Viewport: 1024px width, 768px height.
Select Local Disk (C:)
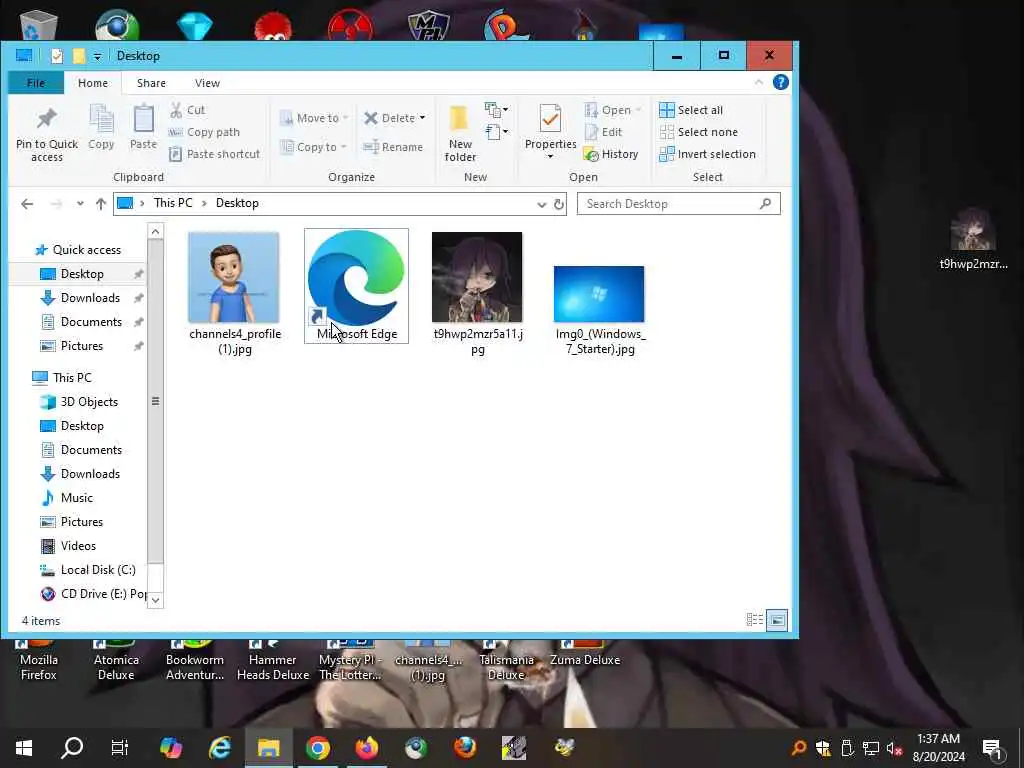tap(88, 569)
